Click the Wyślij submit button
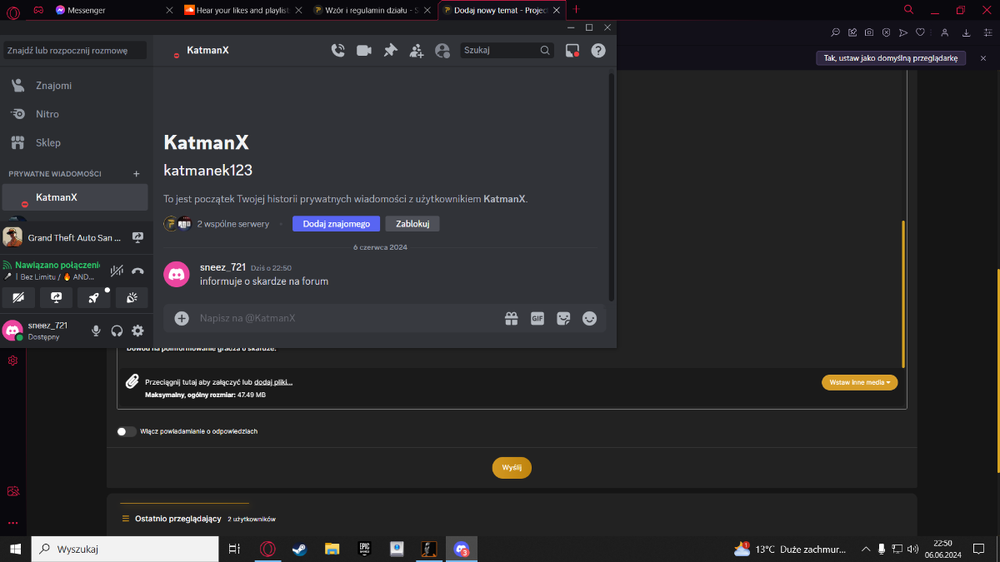This screenshot has width=1000, height=562. (511, 468)
